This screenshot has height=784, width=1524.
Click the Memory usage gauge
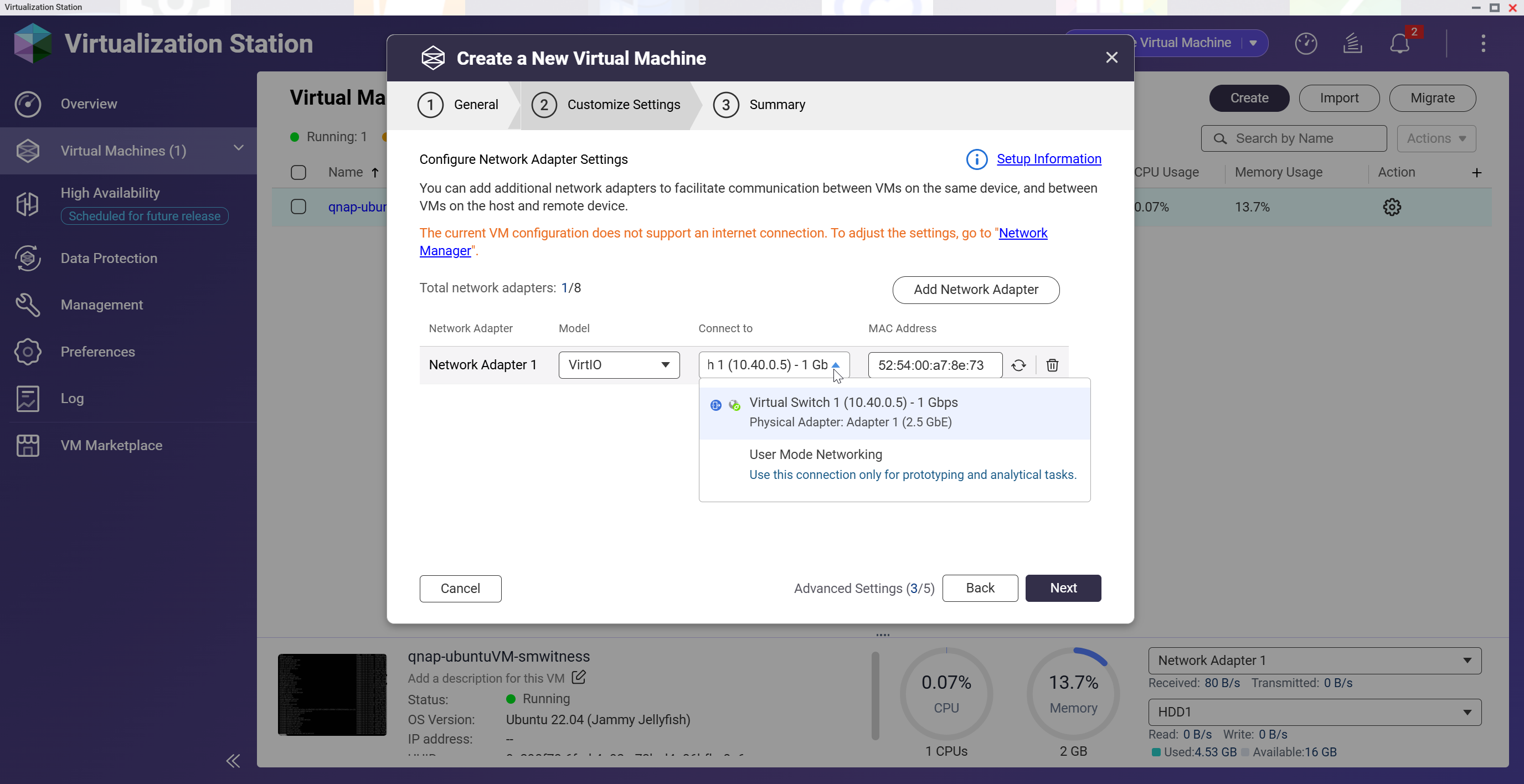[1073, 693]
